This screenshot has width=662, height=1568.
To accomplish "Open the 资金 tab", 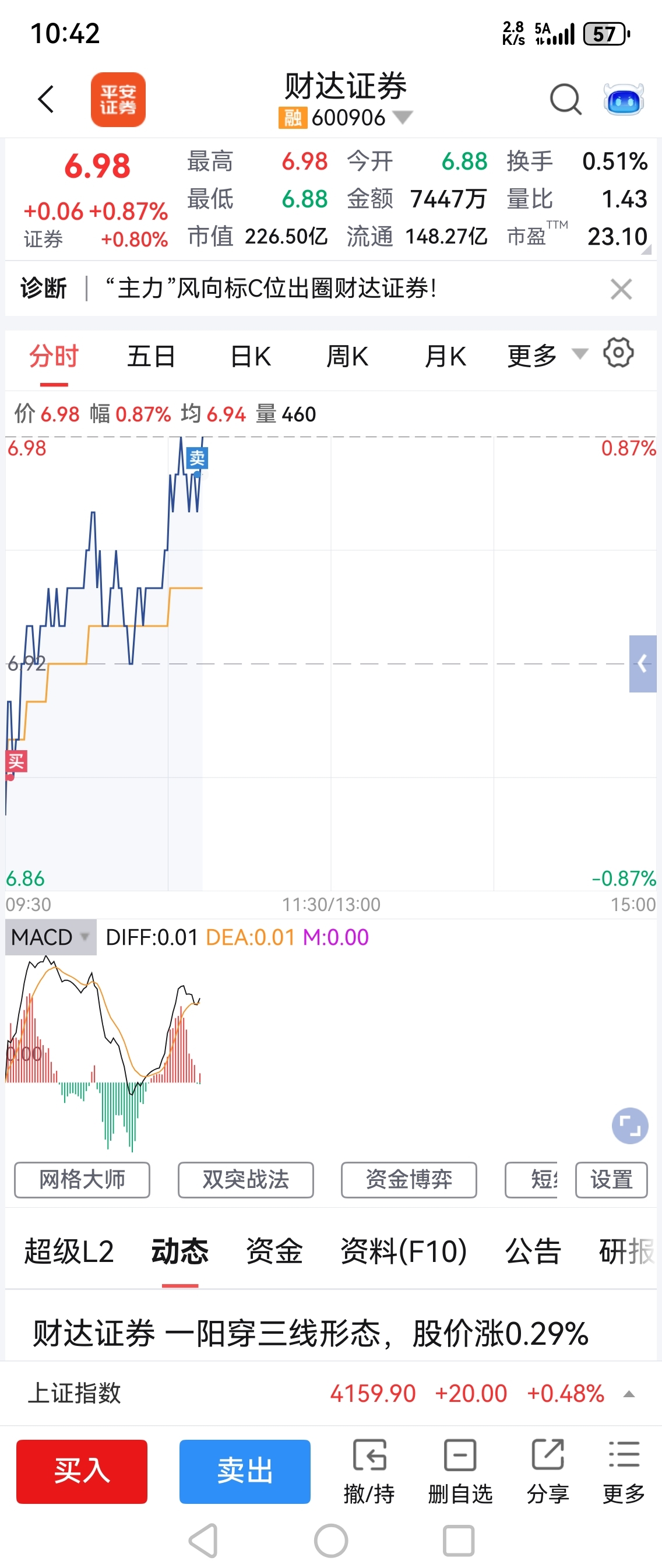I will tap(274, 1251).
